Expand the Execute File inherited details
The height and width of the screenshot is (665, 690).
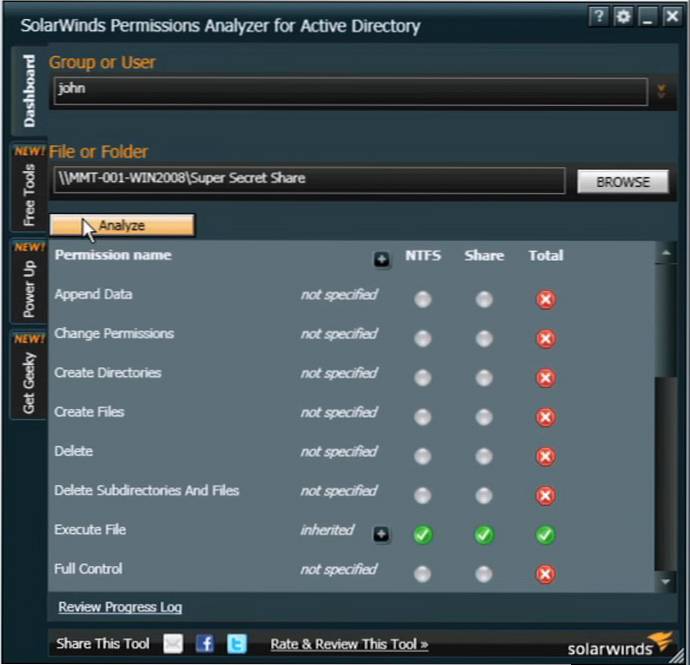click(x=381, y=534)
